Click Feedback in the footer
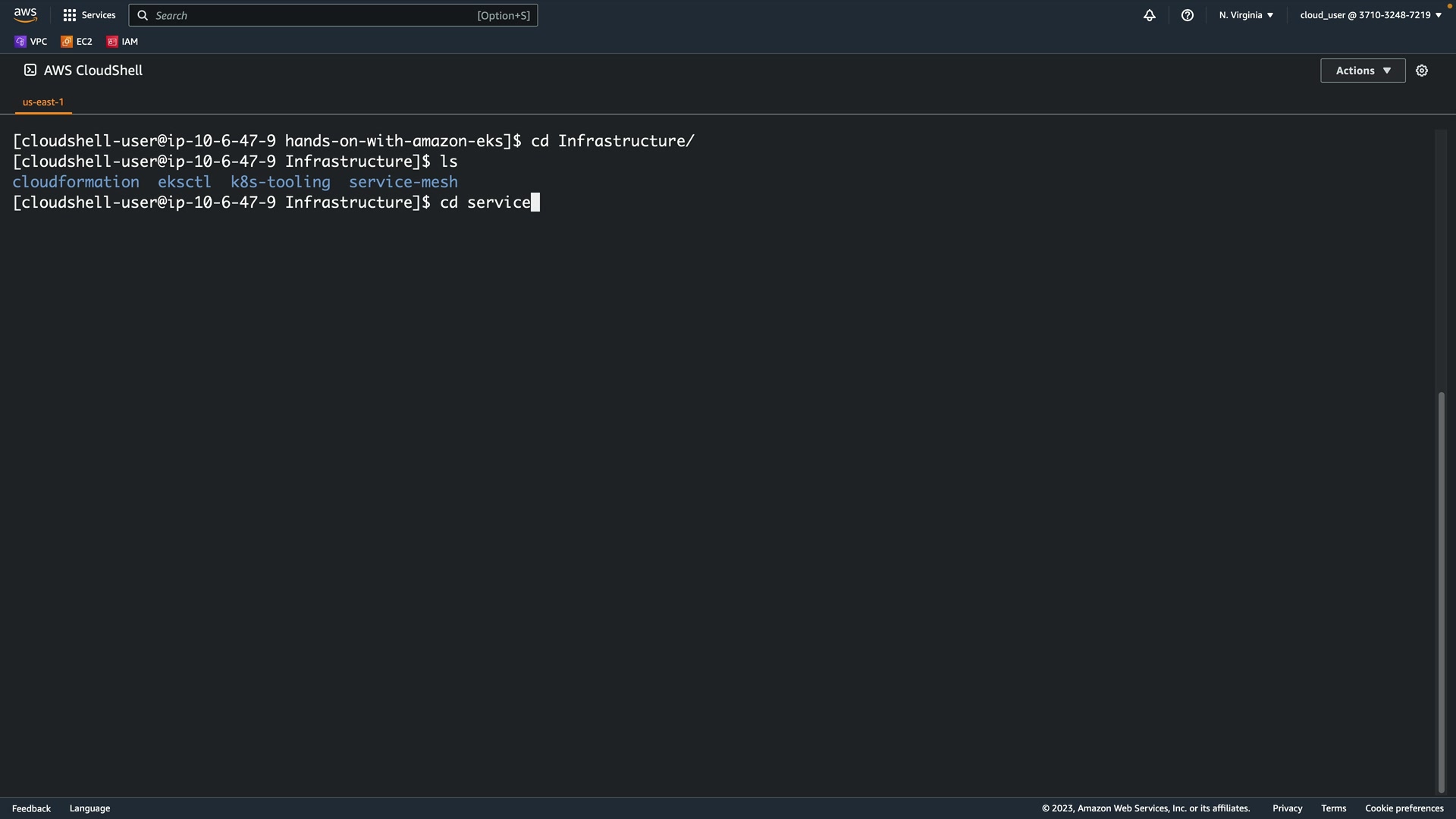The image size is (1456, 819). pos(31,808)
